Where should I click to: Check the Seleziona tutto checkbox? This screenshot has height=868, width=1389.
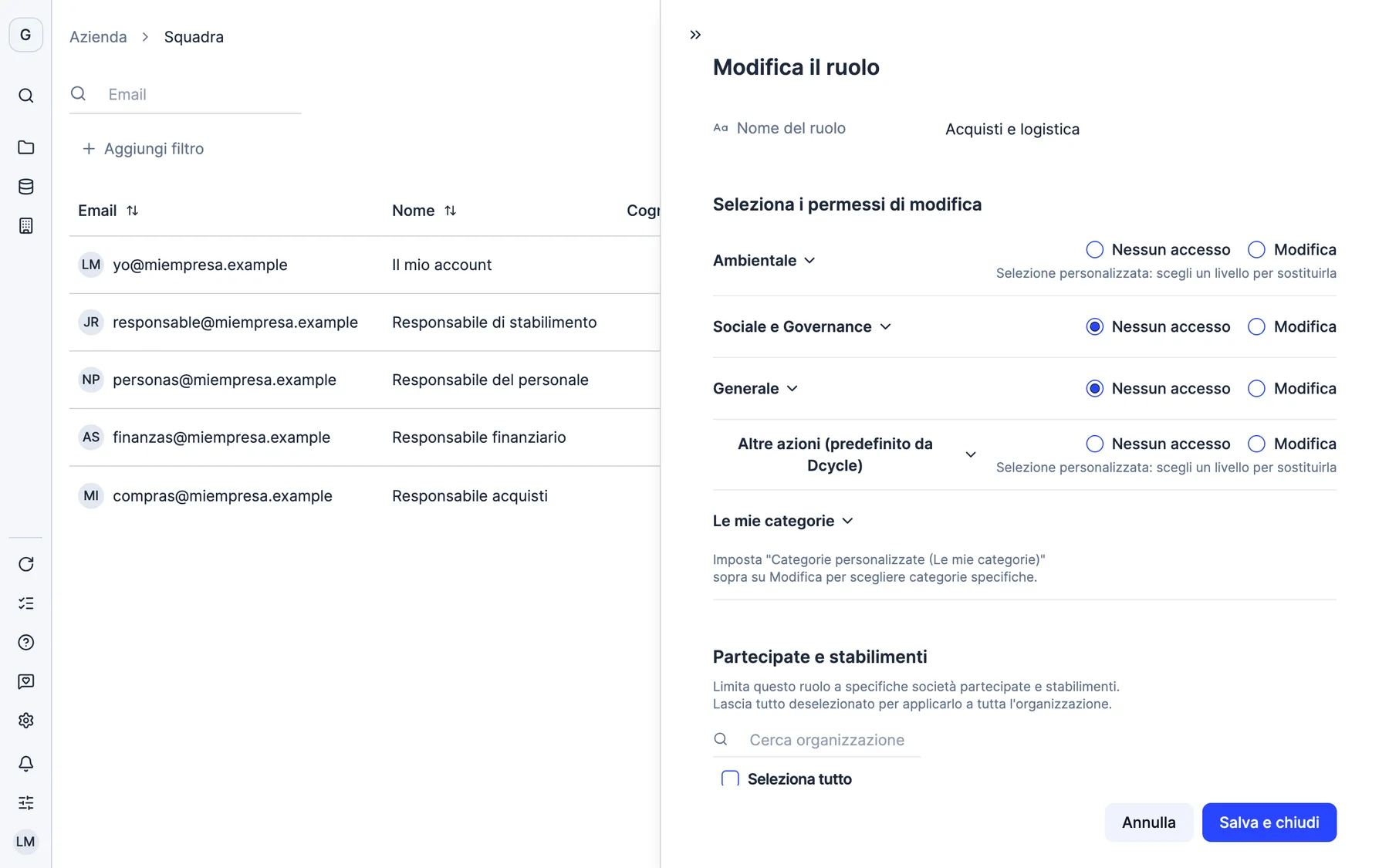pos(730,779)
